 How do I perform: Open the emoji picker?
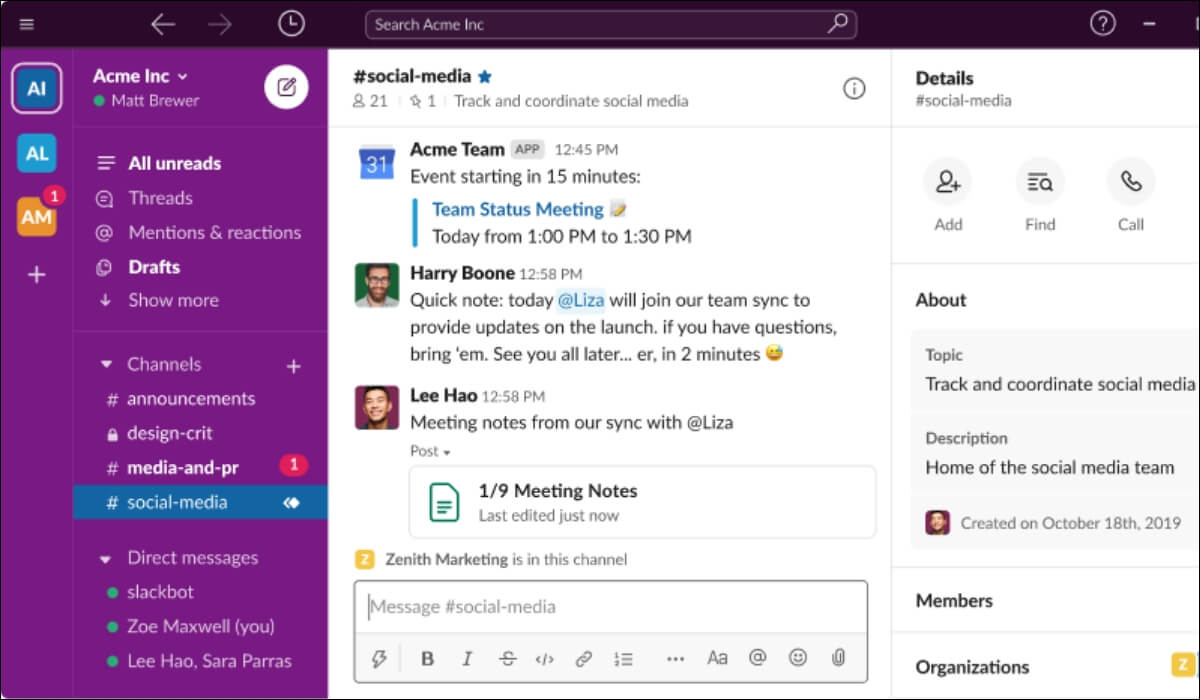tap(797, 658)
